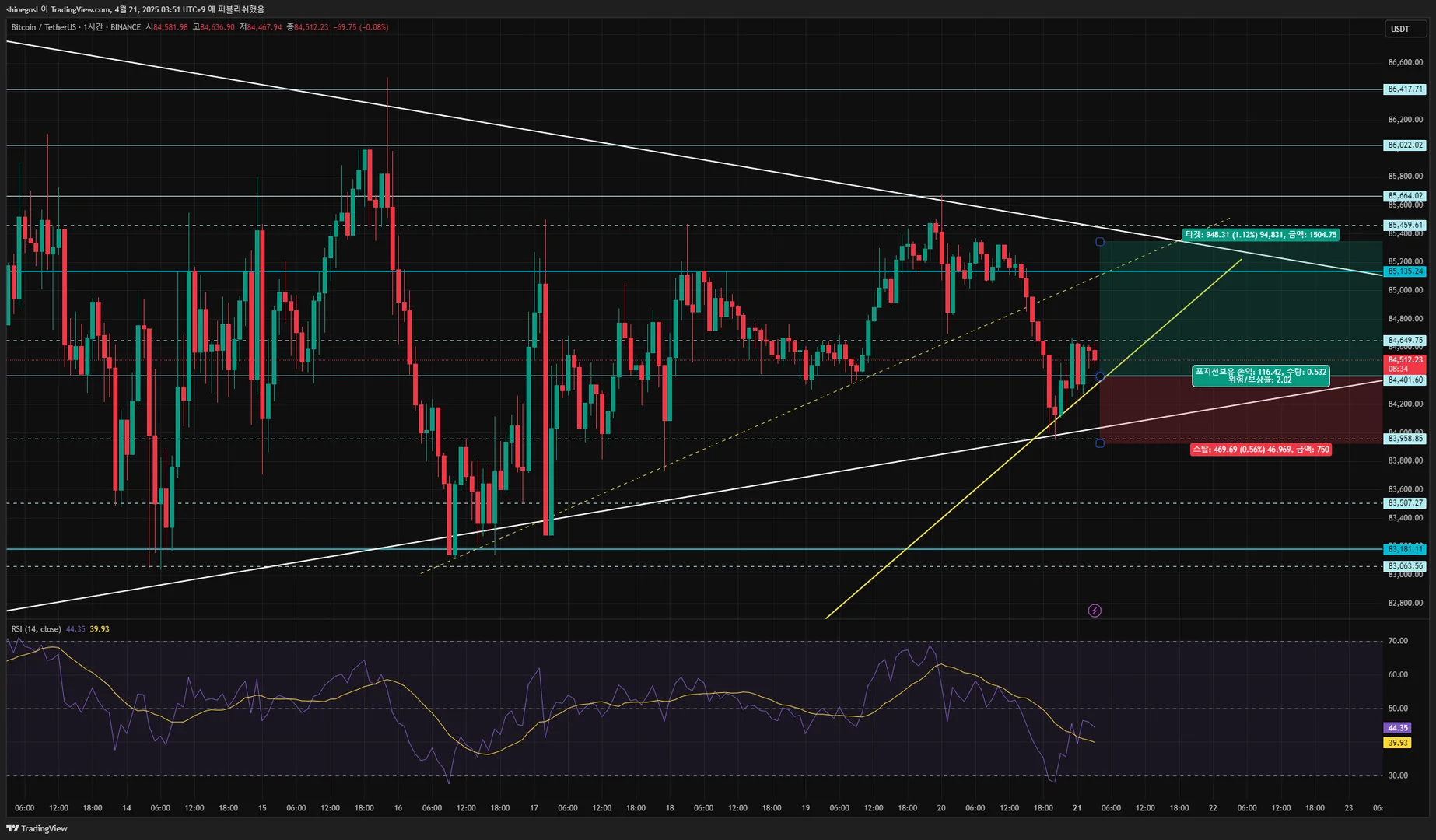Click the green target profit zone
Screen dimensions: 1436x840
click(x=1241, y=309)
